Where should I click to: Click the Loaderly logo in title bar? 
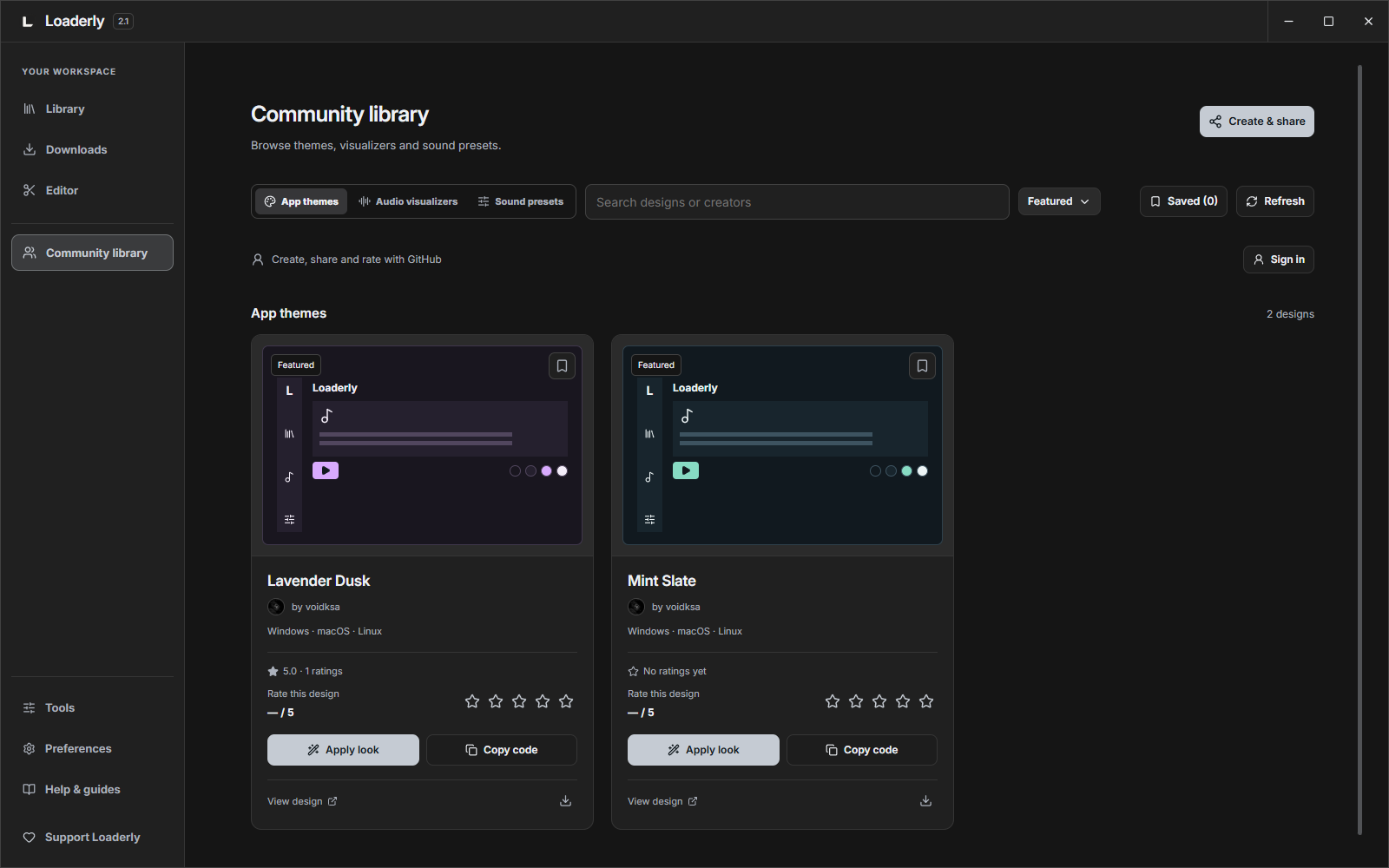tap(28, 21)
